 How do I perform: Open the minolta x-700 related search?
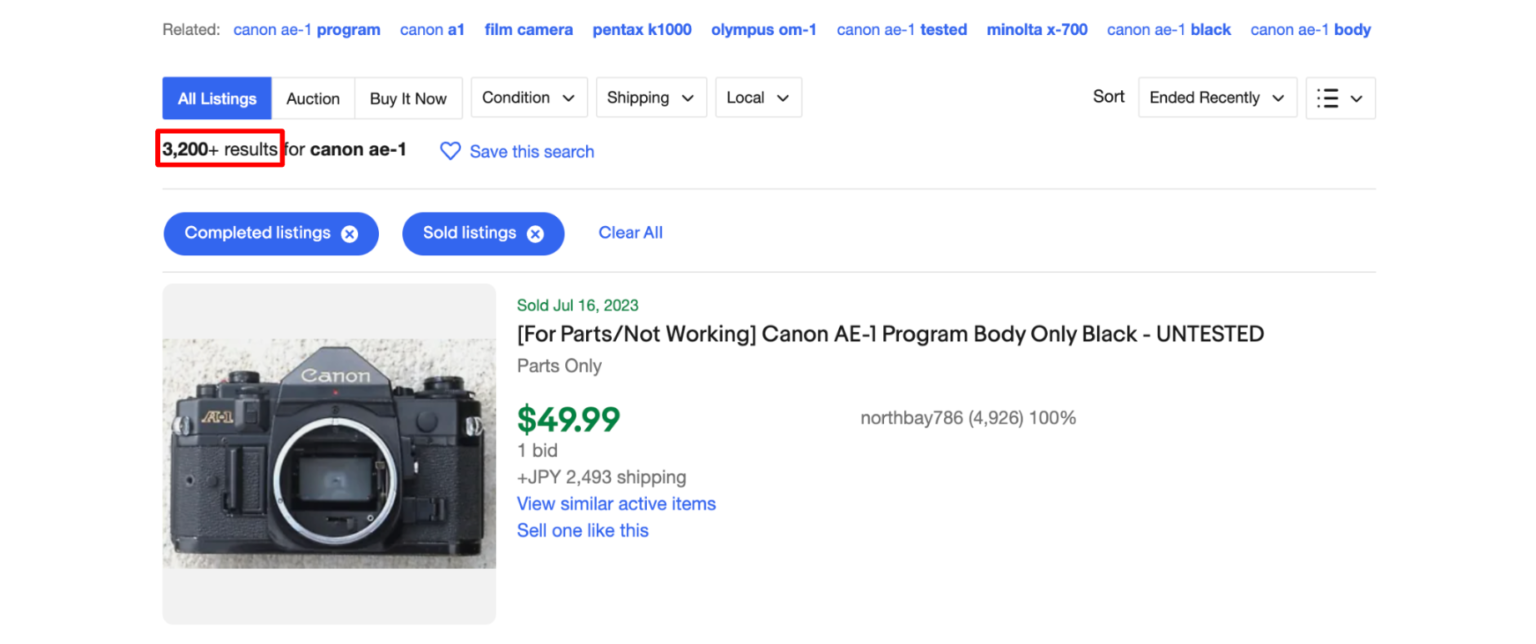1036,29
